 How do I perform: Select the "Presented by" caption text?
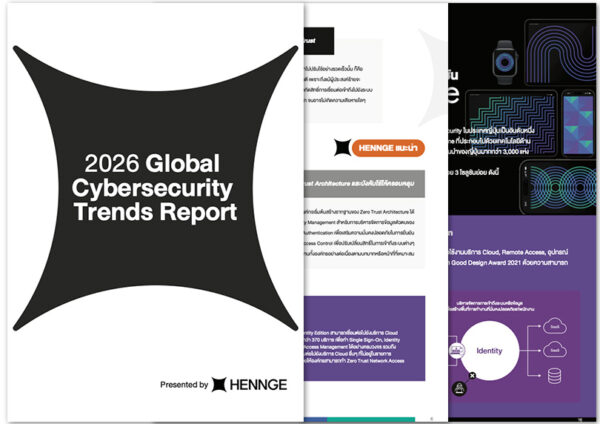[x=184, y=385]
